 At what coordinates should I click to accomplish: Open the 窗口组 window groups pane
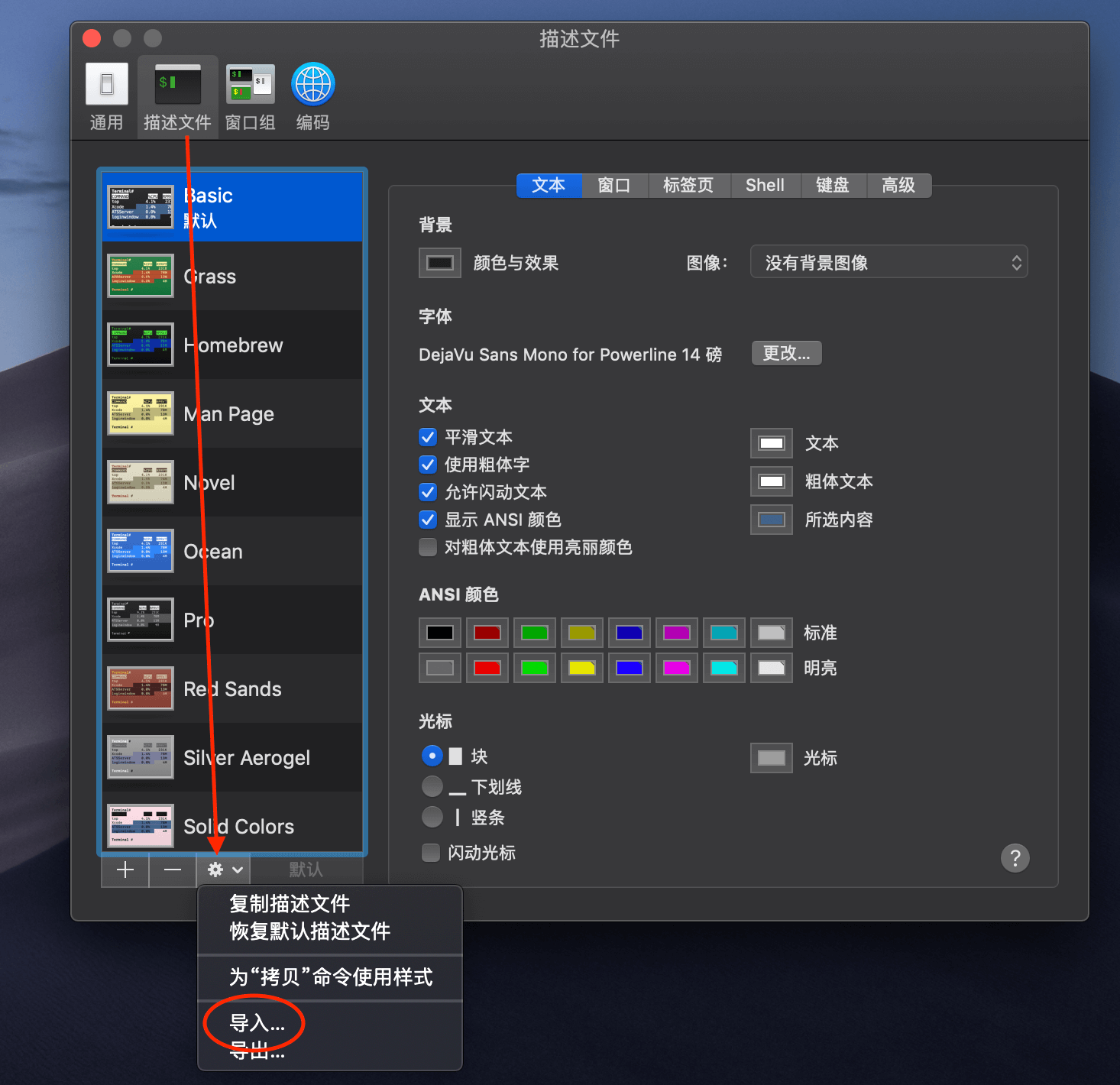point(250,96)
